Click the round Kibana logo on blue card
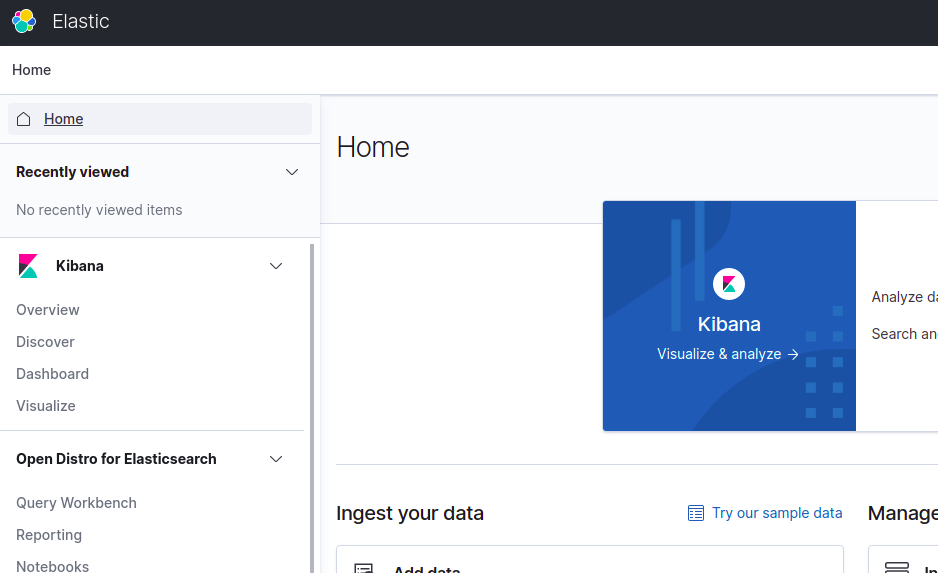 pyautogui.click(x=729, y=284)
